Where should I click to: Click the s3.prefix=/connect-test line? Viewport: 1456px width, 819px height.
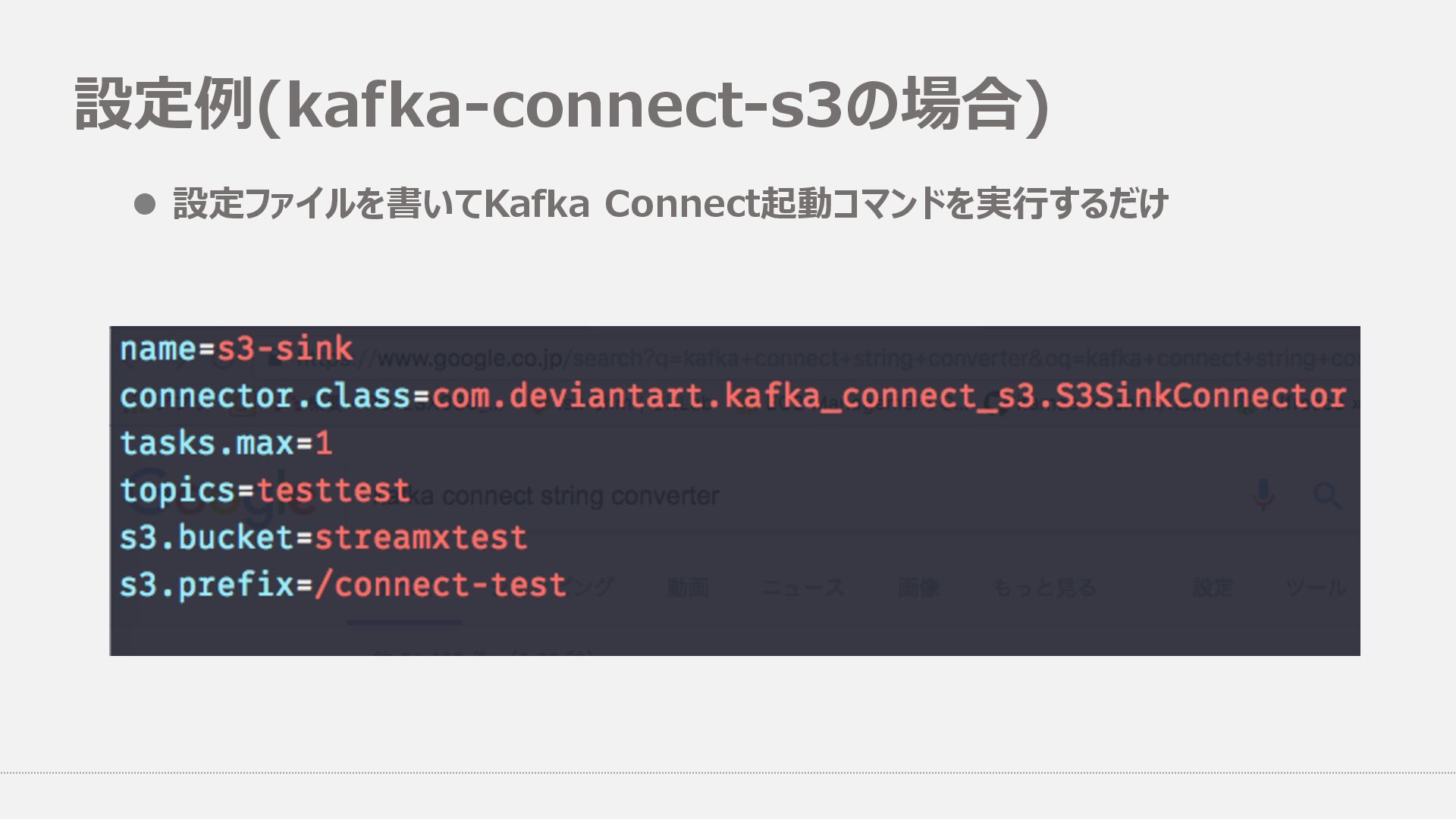coord(343,585)
